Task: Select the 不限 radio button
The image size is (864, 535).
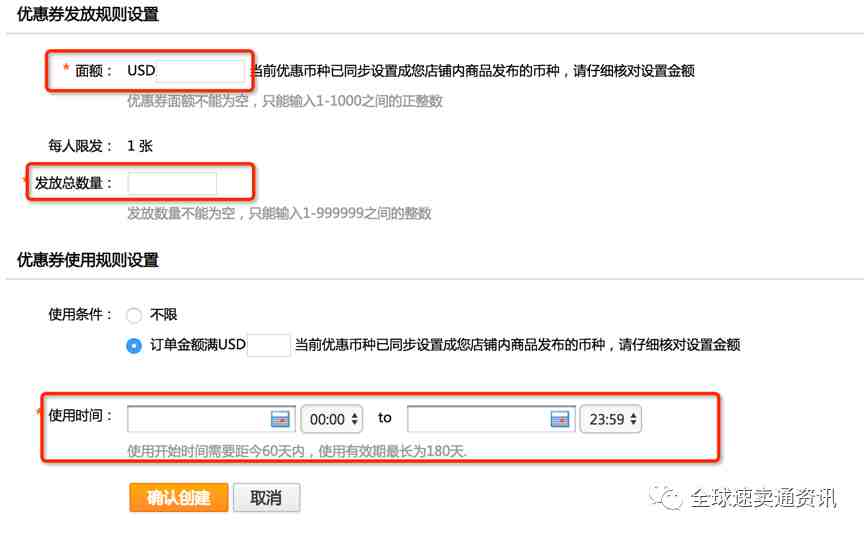Action: point(134,315)
